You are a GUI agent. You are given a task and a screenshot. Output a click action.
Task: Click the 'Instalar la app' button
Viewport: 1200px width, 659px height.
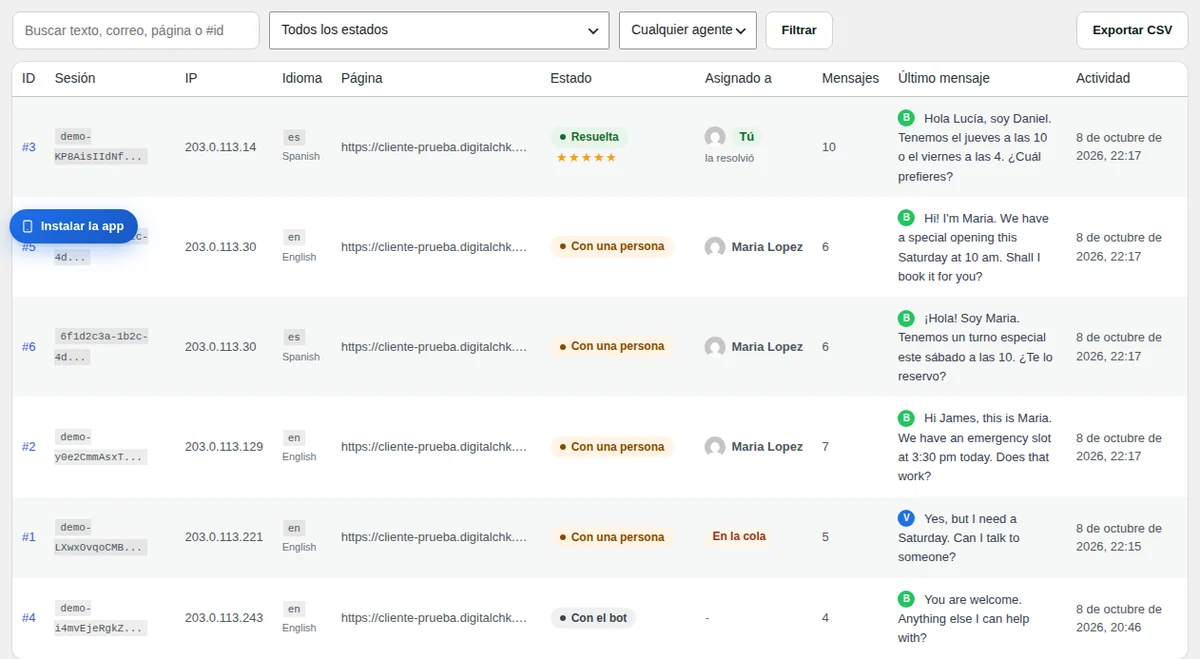pyautogui.click(x=73, y=226)
